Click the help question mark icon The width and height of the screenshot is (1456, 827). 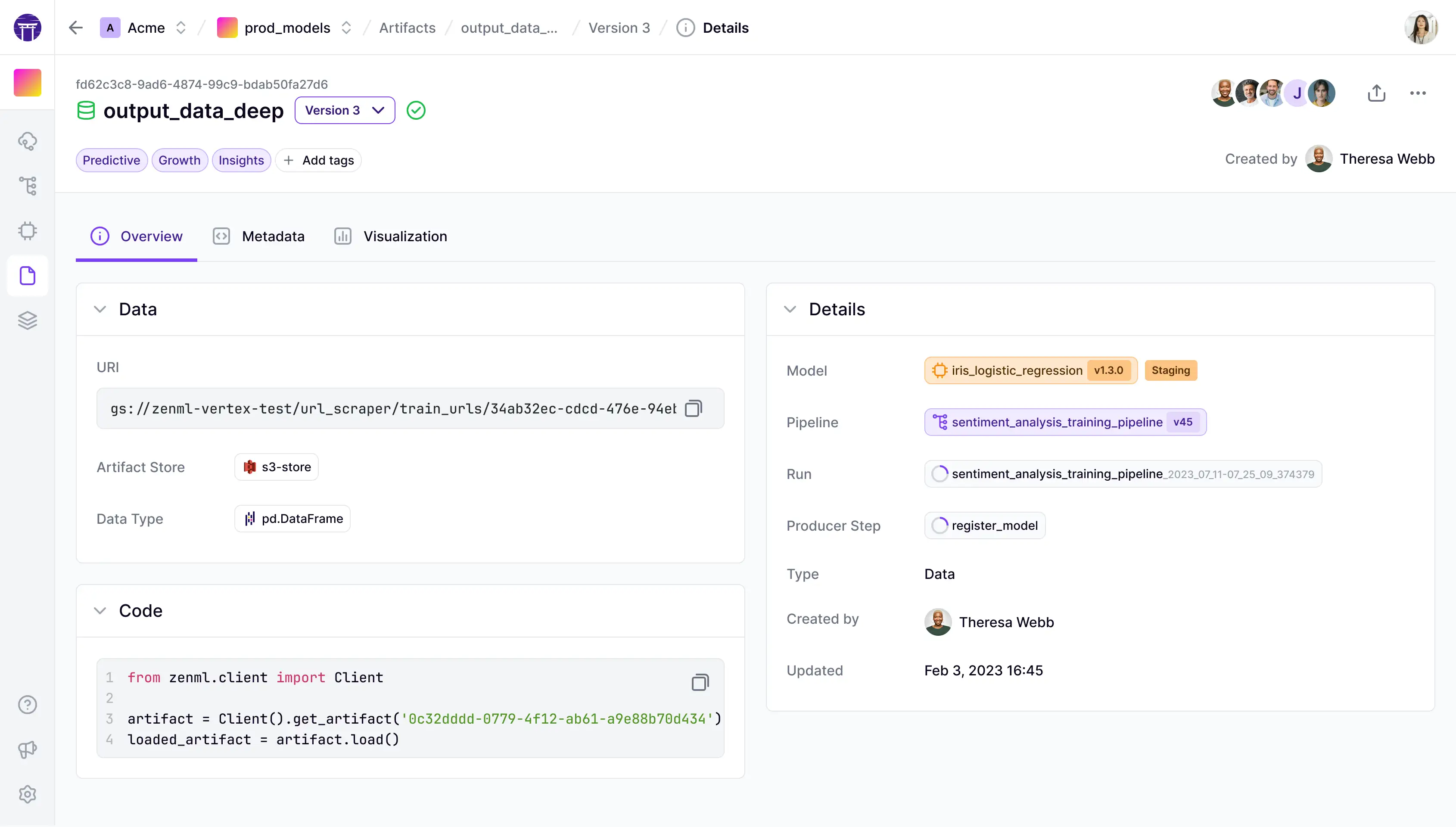27,704
